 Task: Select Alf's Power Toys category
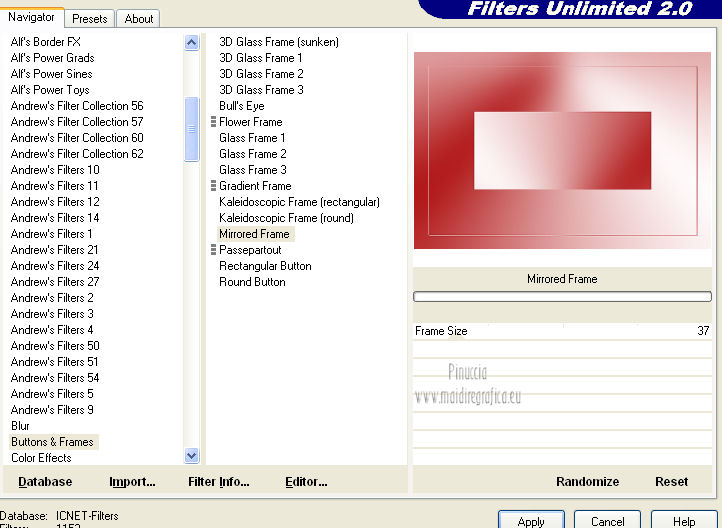tap(50, 90)
